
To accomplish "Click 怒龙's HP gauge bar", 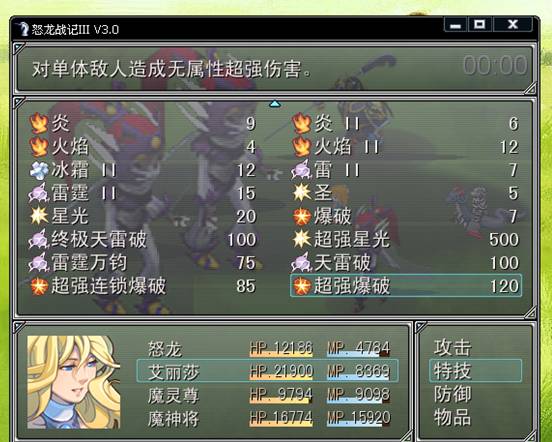I will 281,355.
